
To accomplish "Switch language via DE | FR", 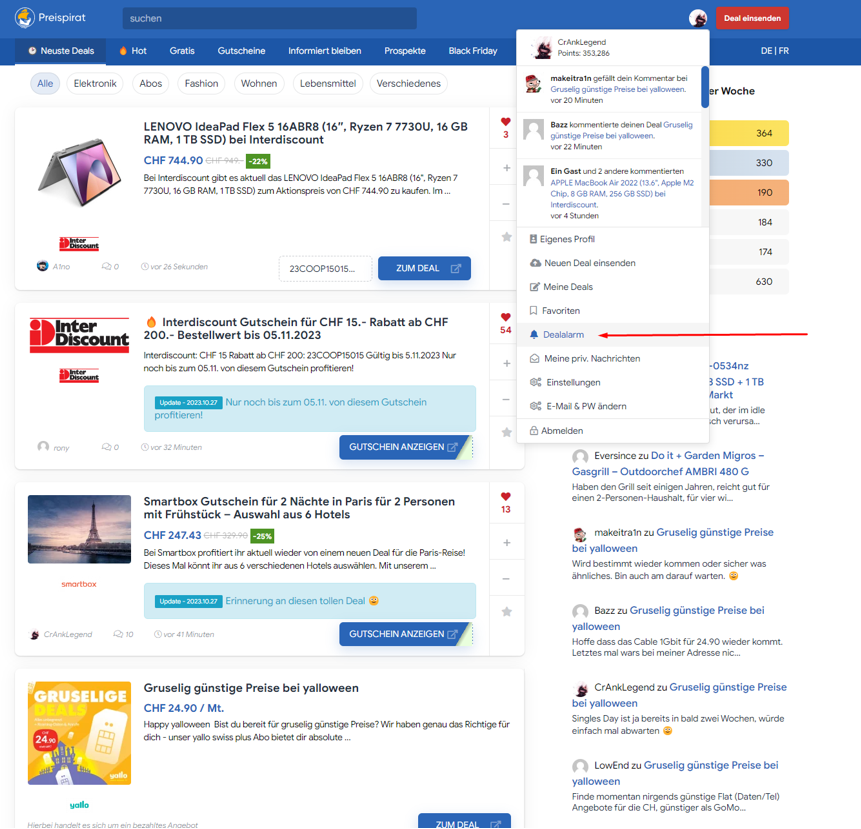I will (x=774, y=51).
